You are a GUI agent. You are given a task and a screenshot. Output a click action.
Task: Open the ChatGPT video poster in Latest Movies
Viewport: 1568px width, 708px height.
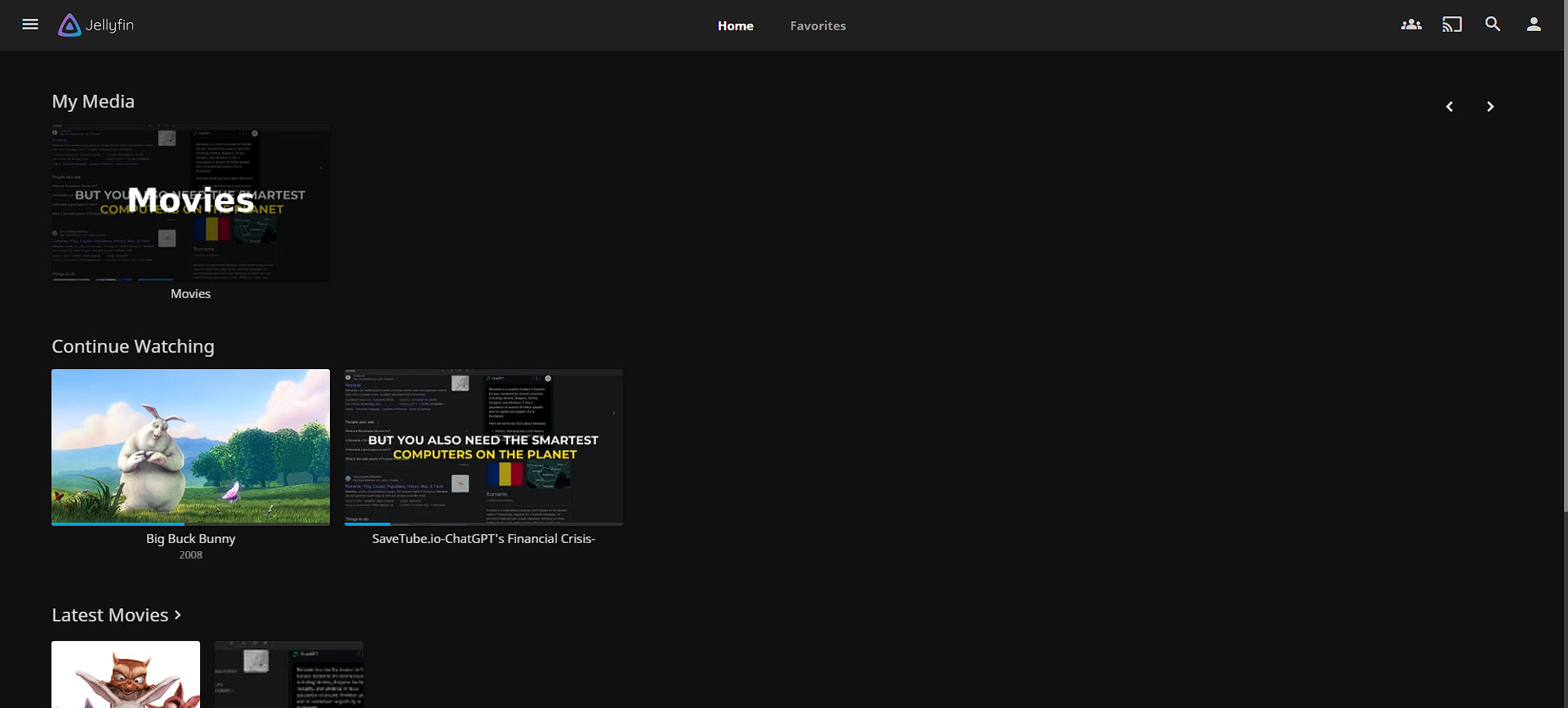tap(289, 675)
